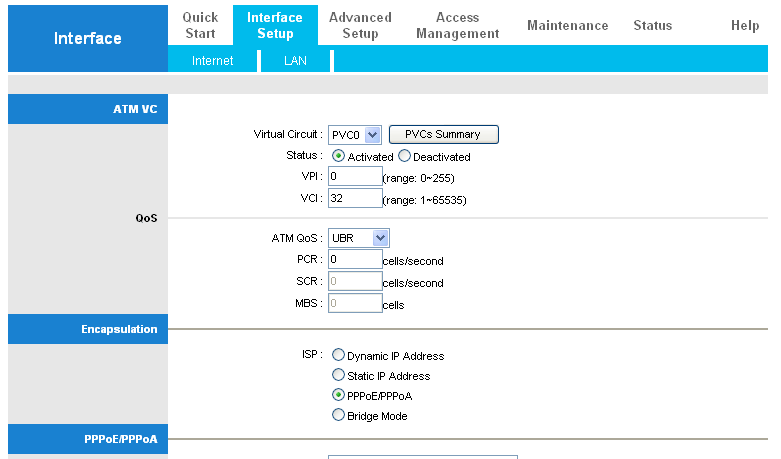The image size is (781, 459).
Task: Click the VPI input field
Action: pyautogui.click(x=355, y=176)
